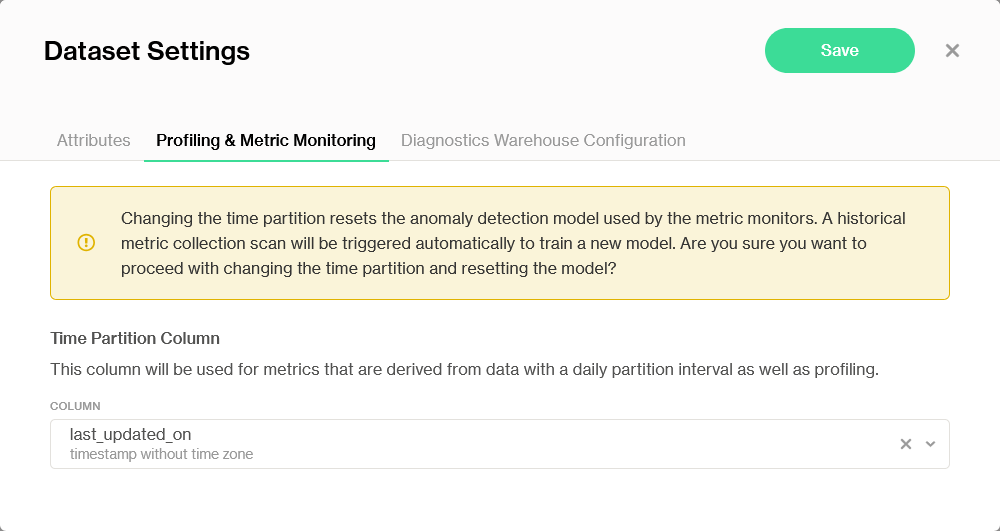Screen dimensions: 1000x531
Task: Click the green Save button
Action: pos(839,50)
